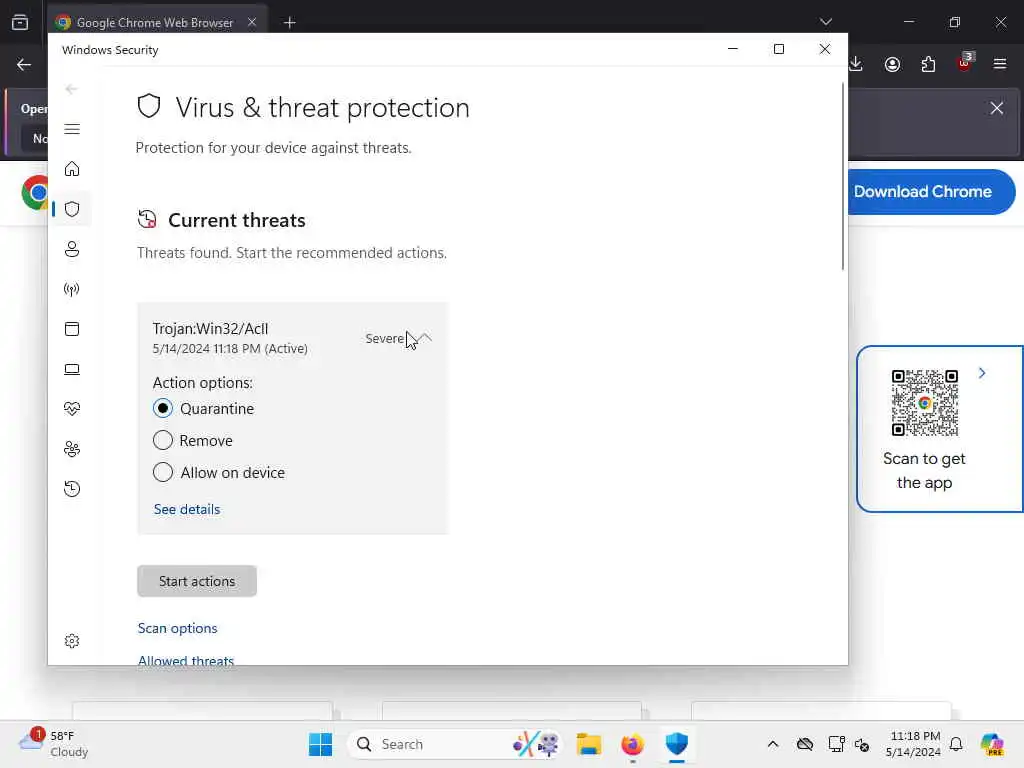Open Windows Security settings gear

[72, 641]
